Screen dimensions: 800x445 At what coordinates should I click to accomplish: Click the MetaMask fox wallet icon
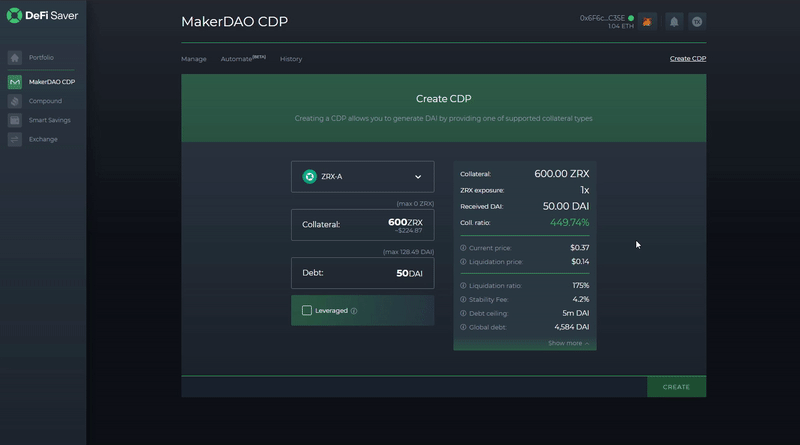(x=647, y=22)
